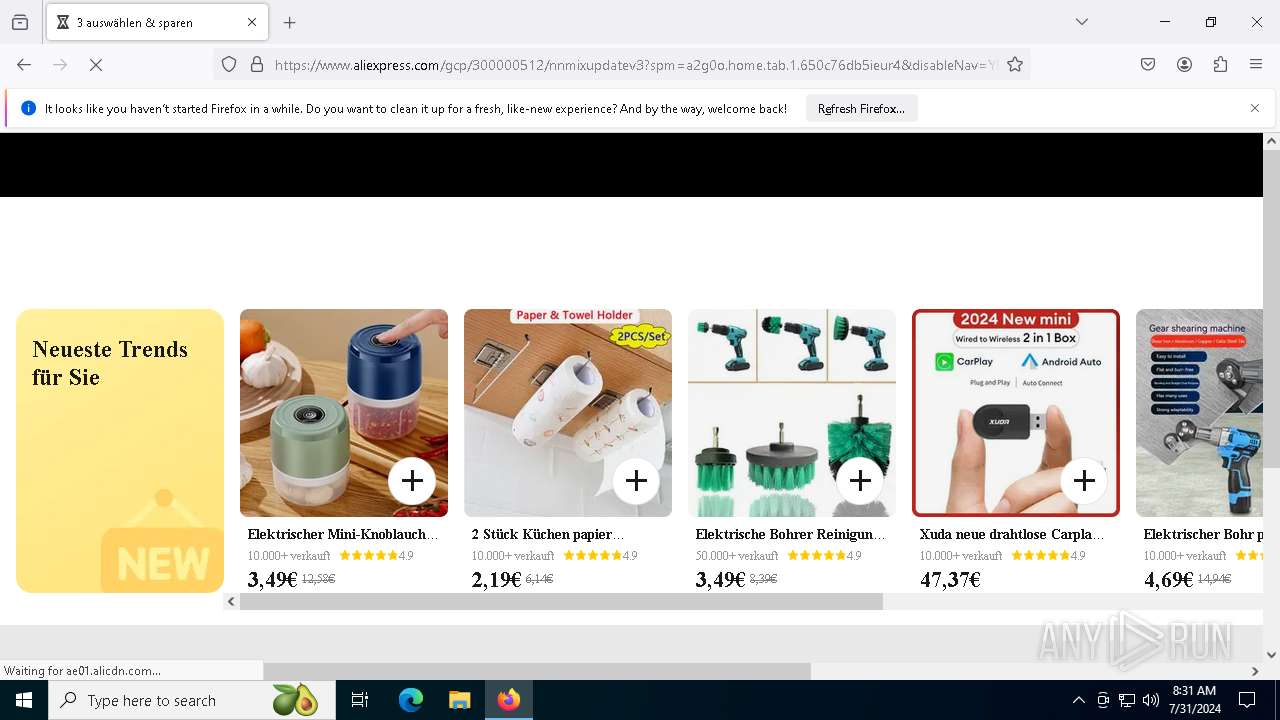
Task: Dismiss the Firefox refresh notification bar
Action: click(x=1255, y=108)
